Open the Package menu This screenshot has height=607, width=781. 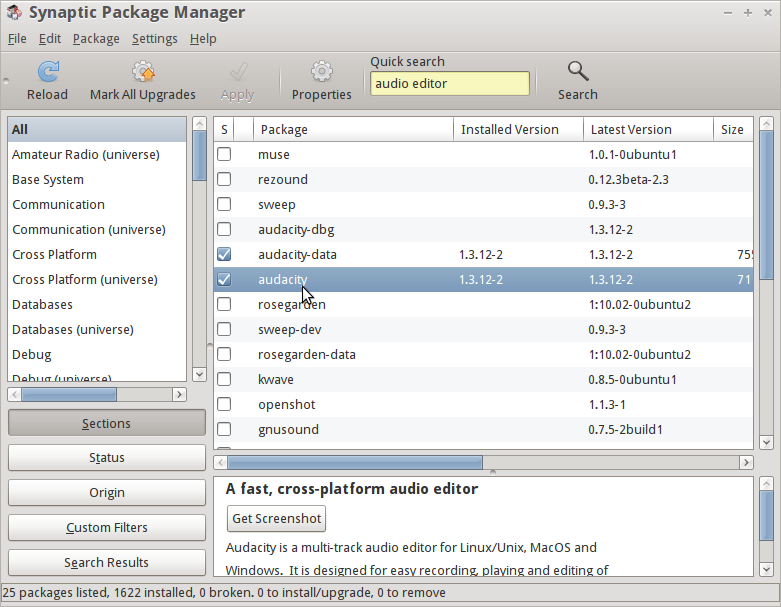[x=96, y=39]
